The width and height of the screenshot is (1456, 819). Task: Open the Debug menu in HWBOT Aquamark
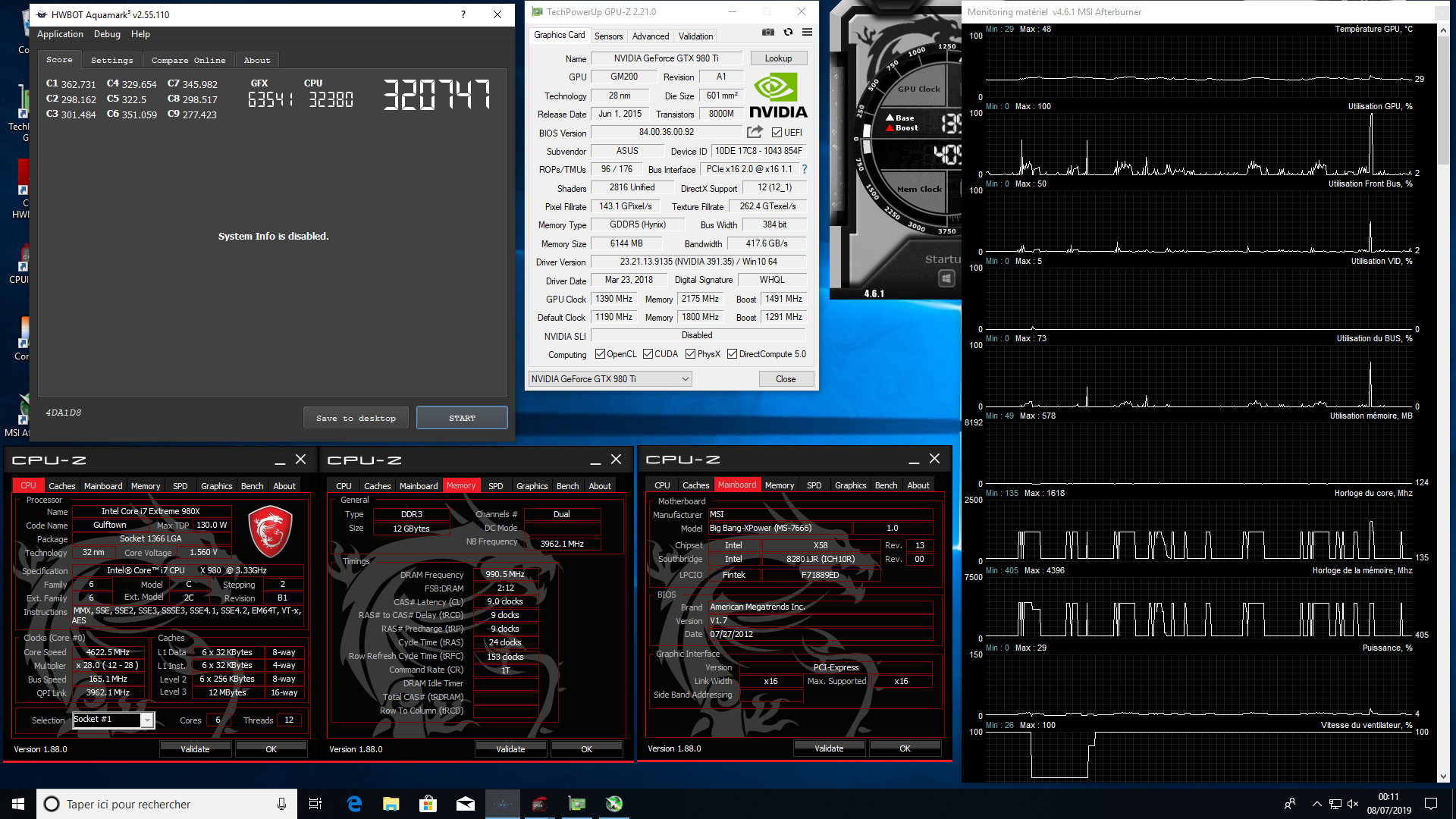coord(107,34)
